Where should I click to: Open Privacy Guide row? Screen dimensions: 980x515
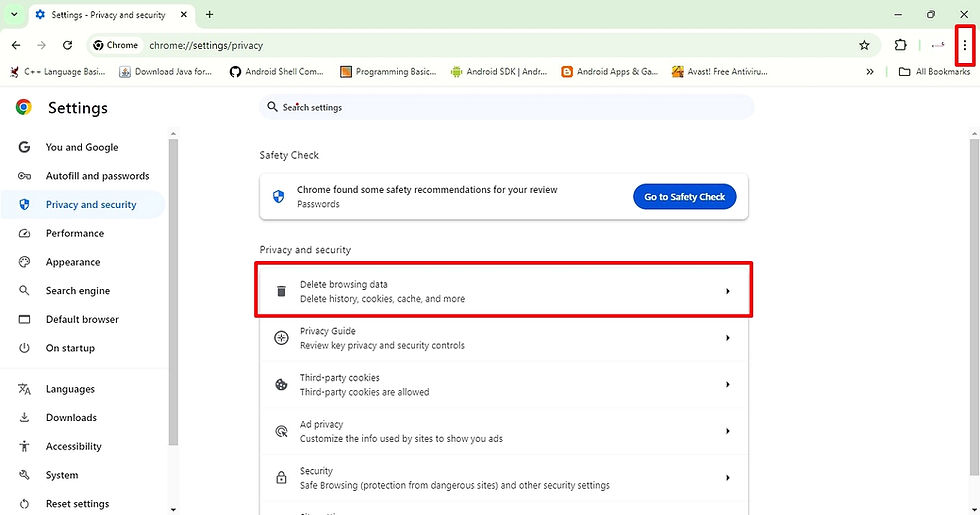point(504,338)
